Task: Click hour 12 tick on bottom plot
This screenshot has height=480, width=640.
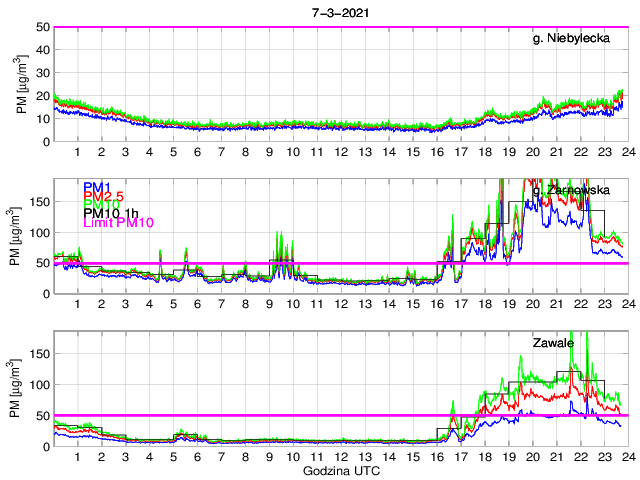Action: 341,457
